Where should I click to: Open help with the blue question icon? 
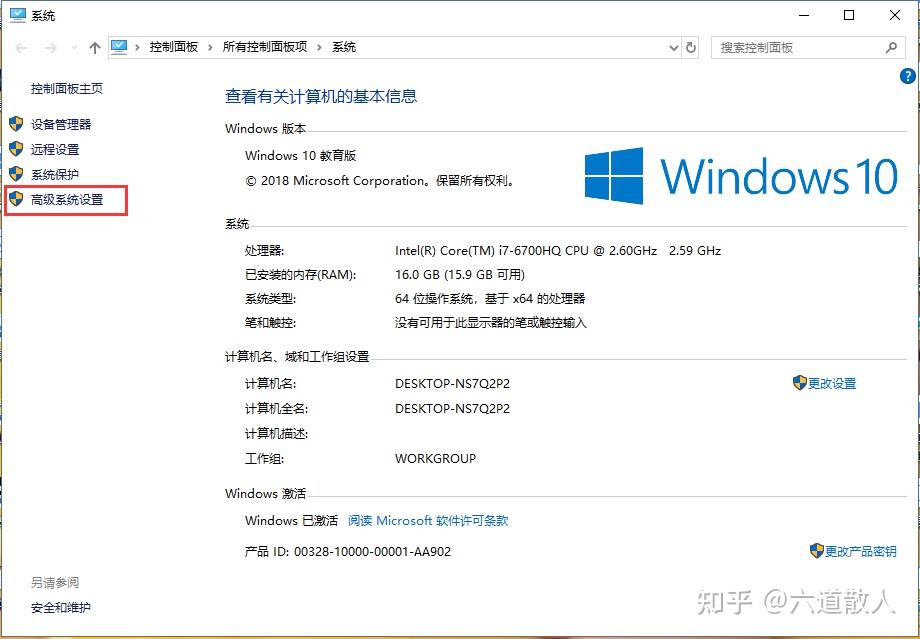(908, 76)
